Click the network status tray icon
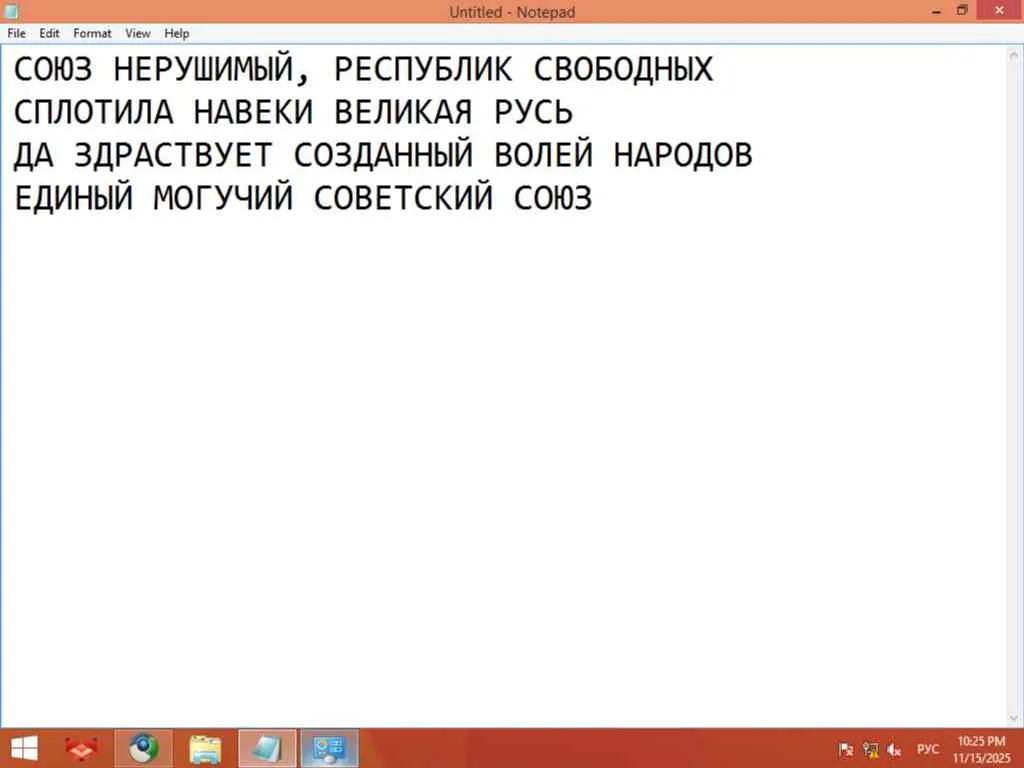Screen dimensions: 1024x768 click(x=871, y=750)
